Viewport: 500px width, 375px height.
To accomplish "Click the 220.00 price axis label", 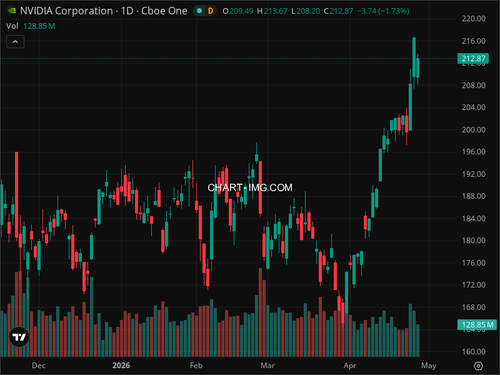I will (473, 19).
